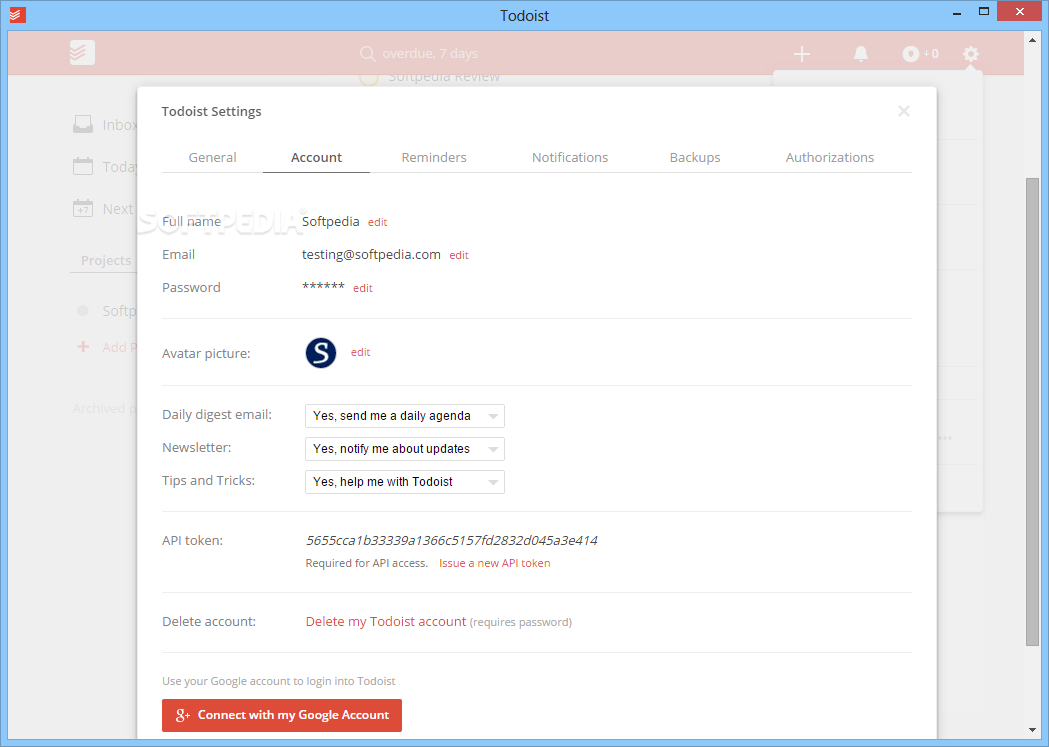
Task: Click edit next to Password
Action: pyautogui.click(x=363, y=288)
